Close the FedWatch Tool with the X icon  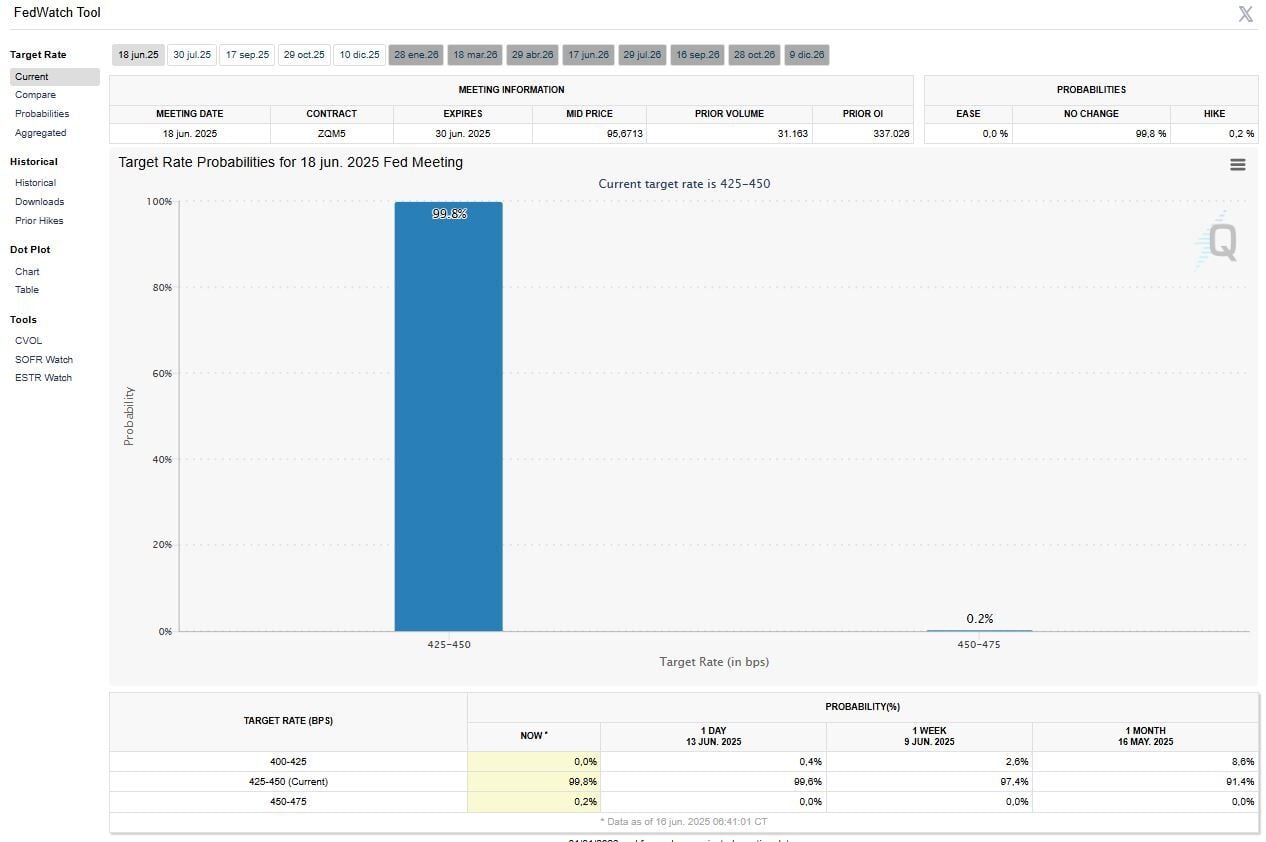click(1245, 14)
